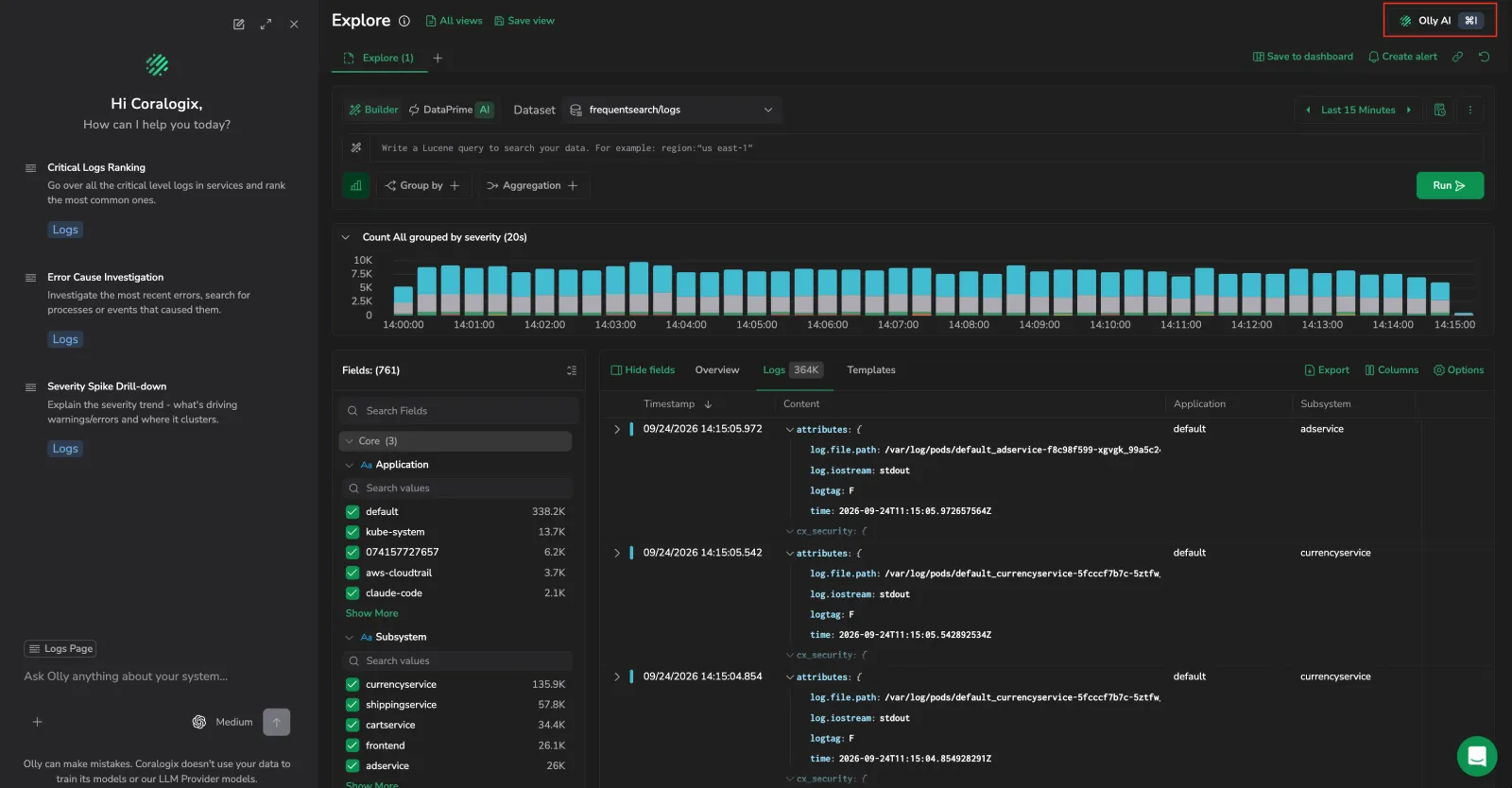
Task: Open the saved queries icon beside the time picker
Action: tap(1440, 111)
